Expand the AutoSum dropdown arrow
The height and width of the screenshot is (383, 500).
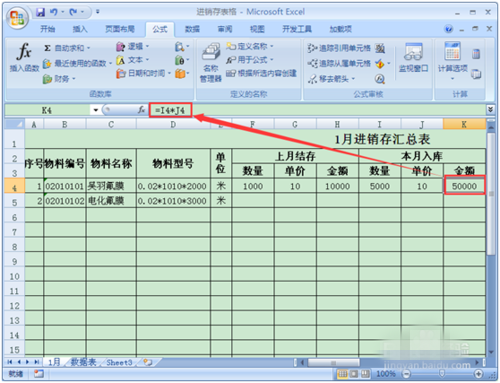89,48
